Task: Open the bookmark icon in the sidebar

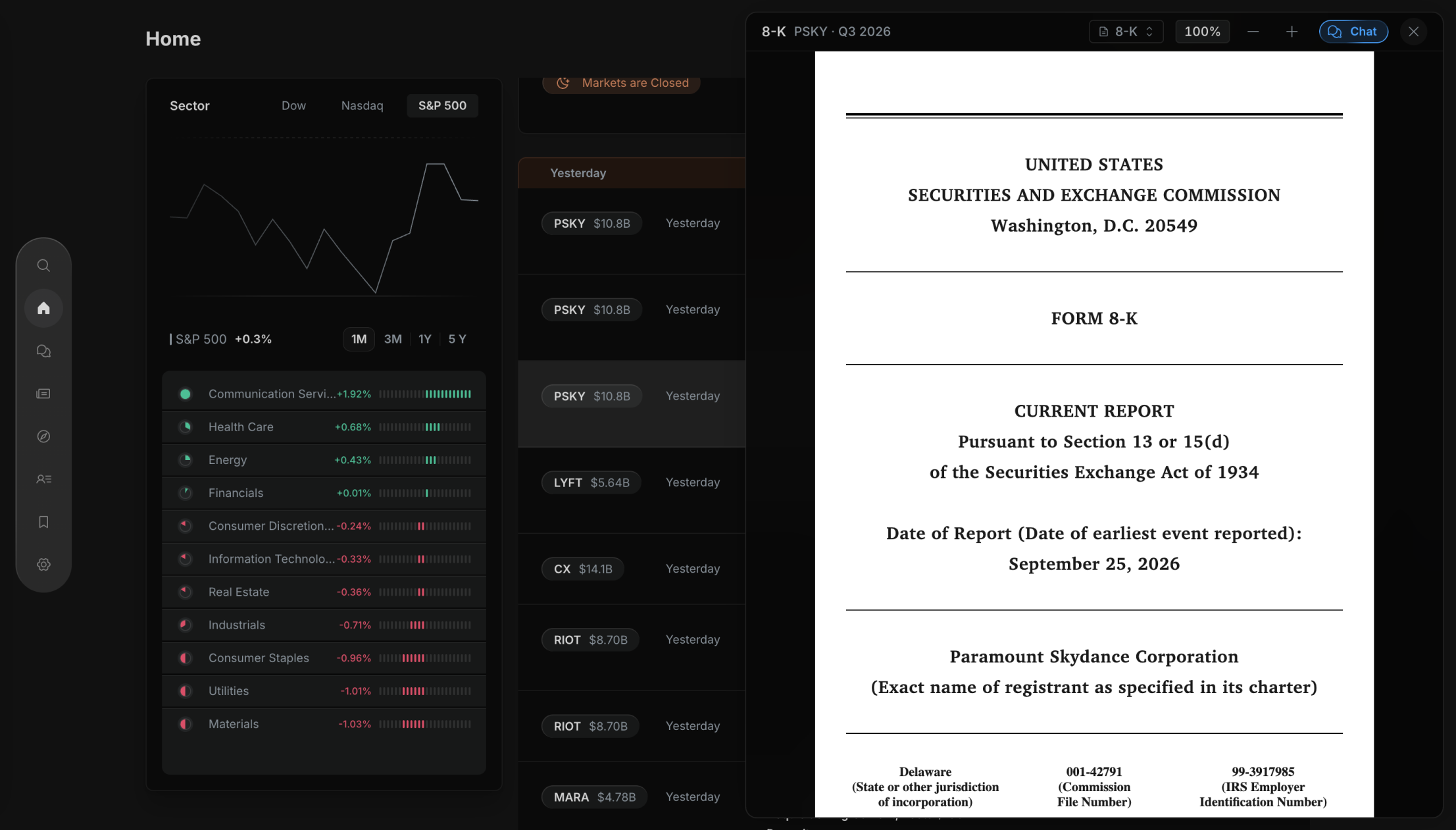Action: click(43, 522)
